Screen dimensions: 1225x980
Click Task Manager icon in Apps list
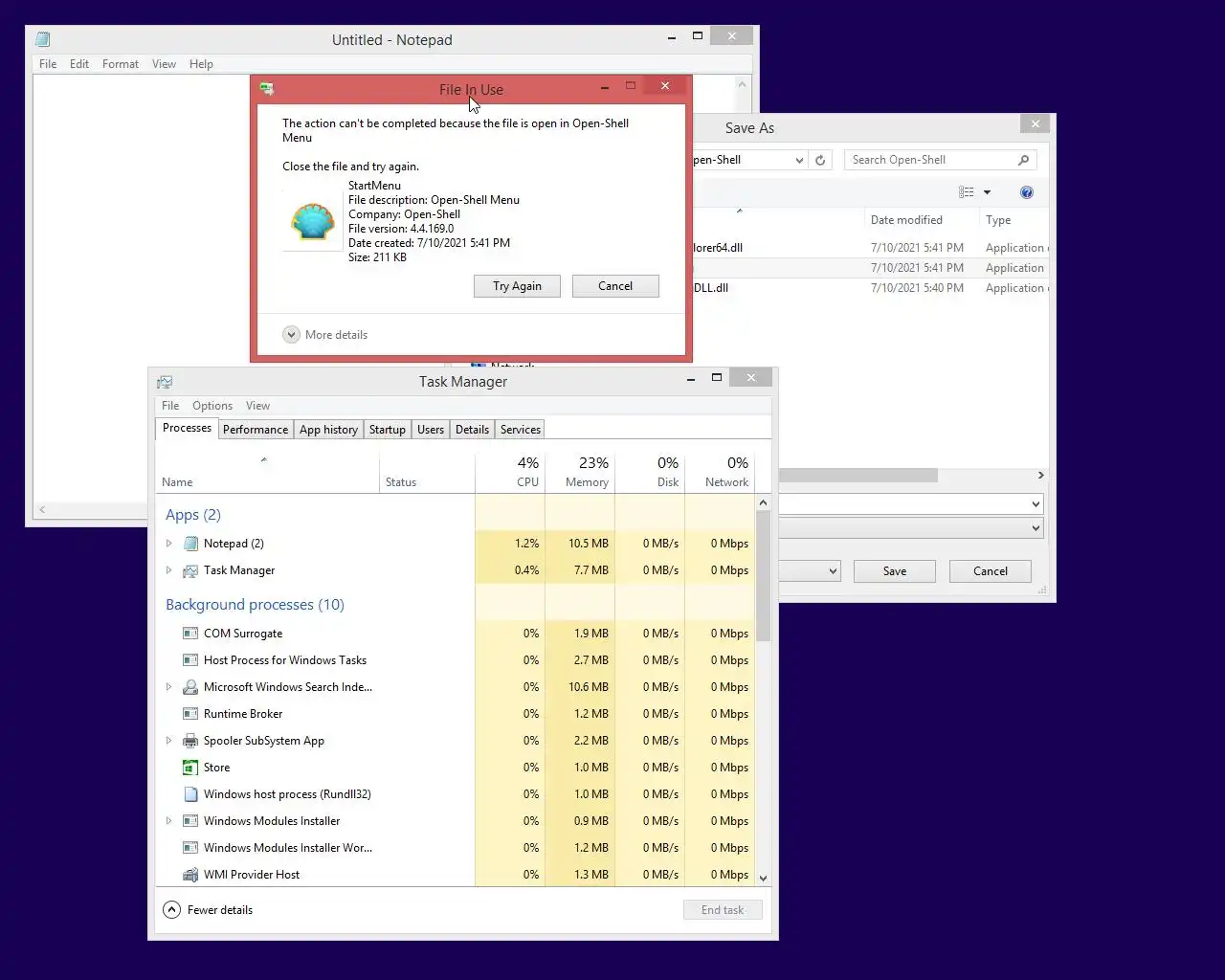tap(190, 569)
